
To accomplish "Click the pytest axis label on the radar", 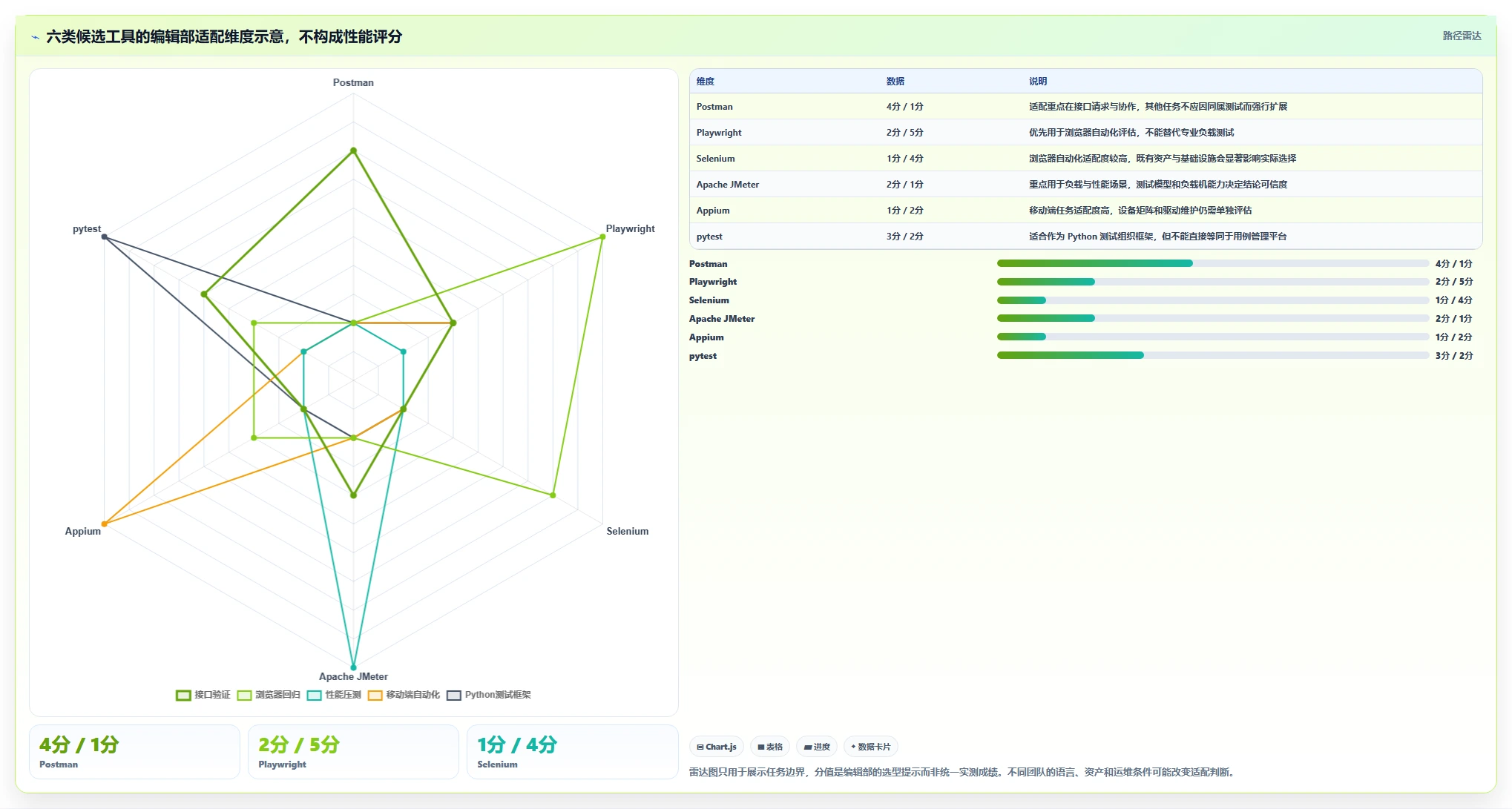I will tap(87, 228).
